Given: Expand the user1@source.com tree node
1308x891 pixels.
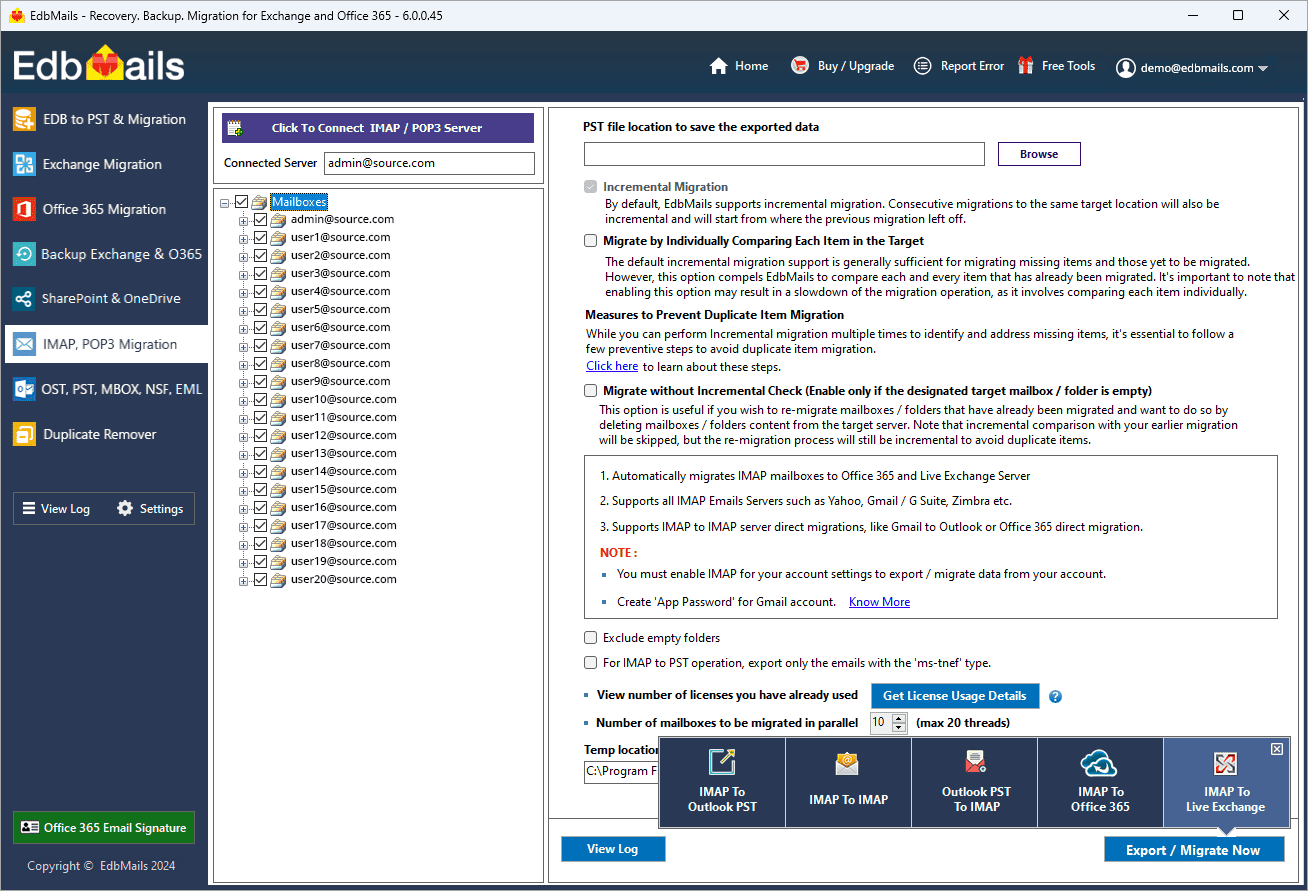Looking at the screenshot, I should [244, 237].
